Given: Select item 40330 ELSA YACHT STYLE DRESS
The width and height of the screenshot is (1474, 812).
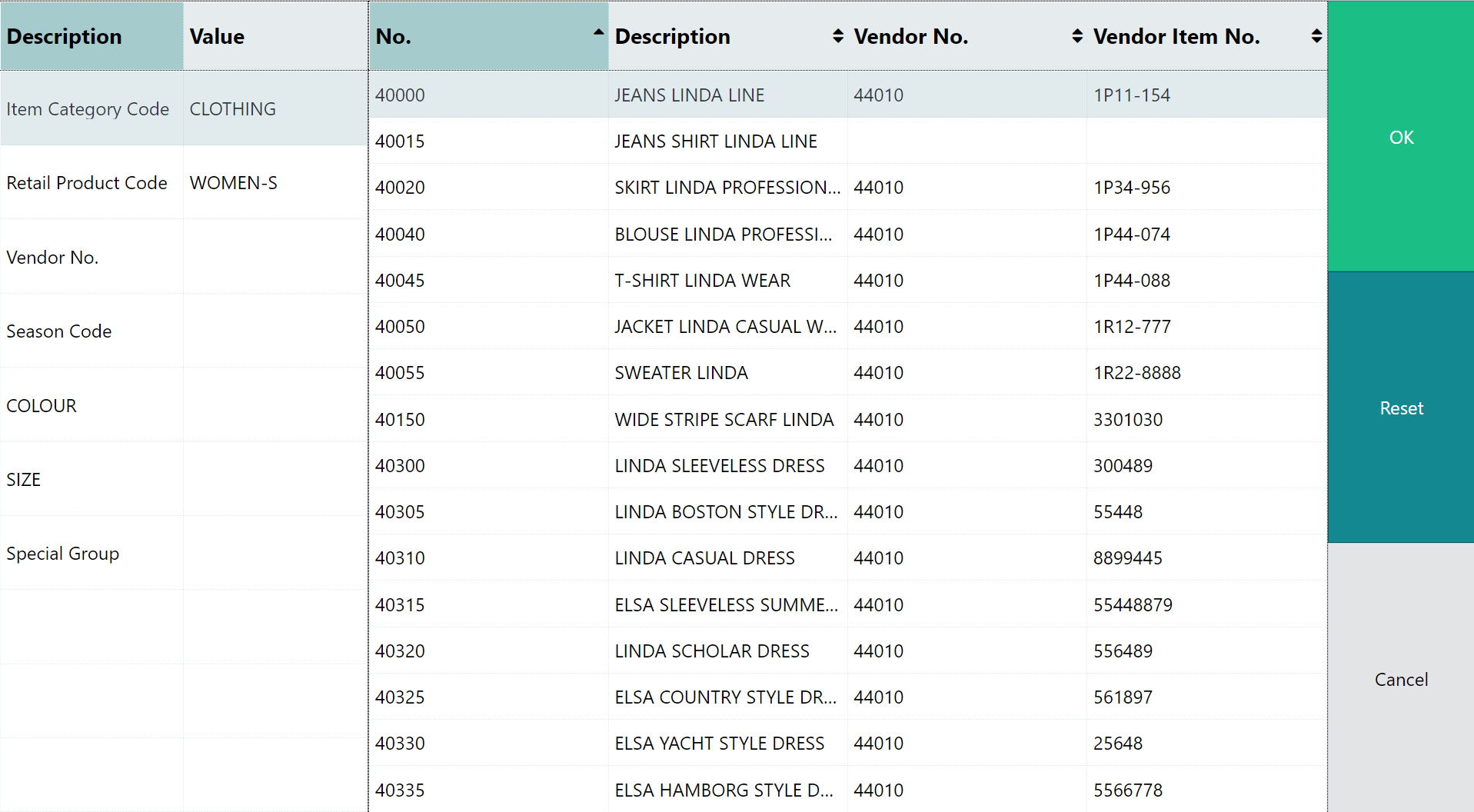Looking at the screenshot, I should pyautogui.click(x=848, y=743).
